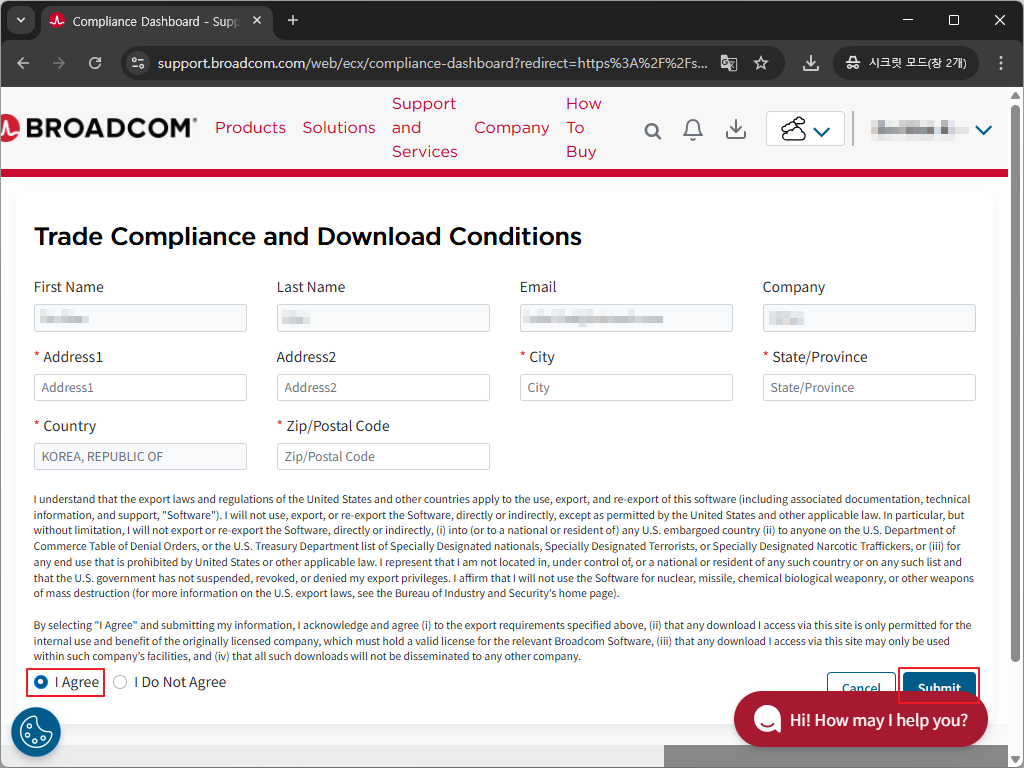
Task: Click the Country field showing KOREA, REPUBLIC OF
Action: pos(140,456)
